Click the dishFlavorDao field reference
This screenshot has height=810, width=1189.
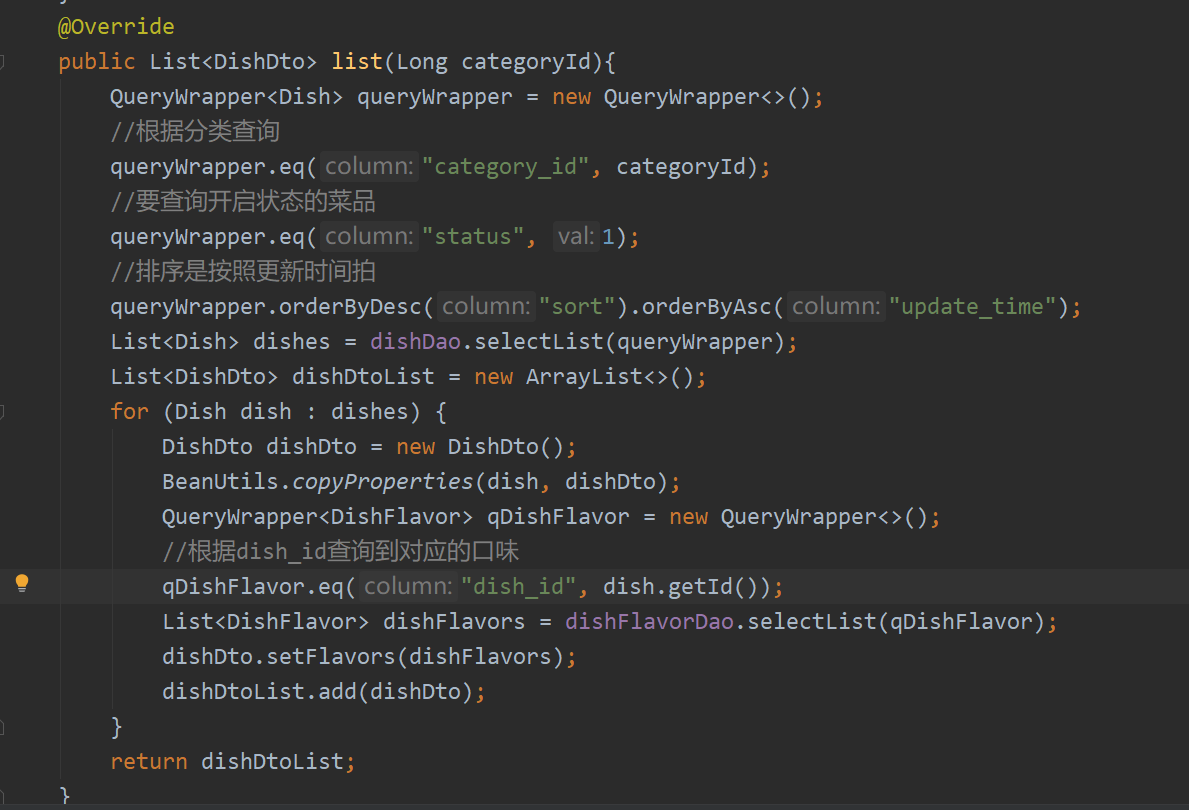click(x=649, y=622)
